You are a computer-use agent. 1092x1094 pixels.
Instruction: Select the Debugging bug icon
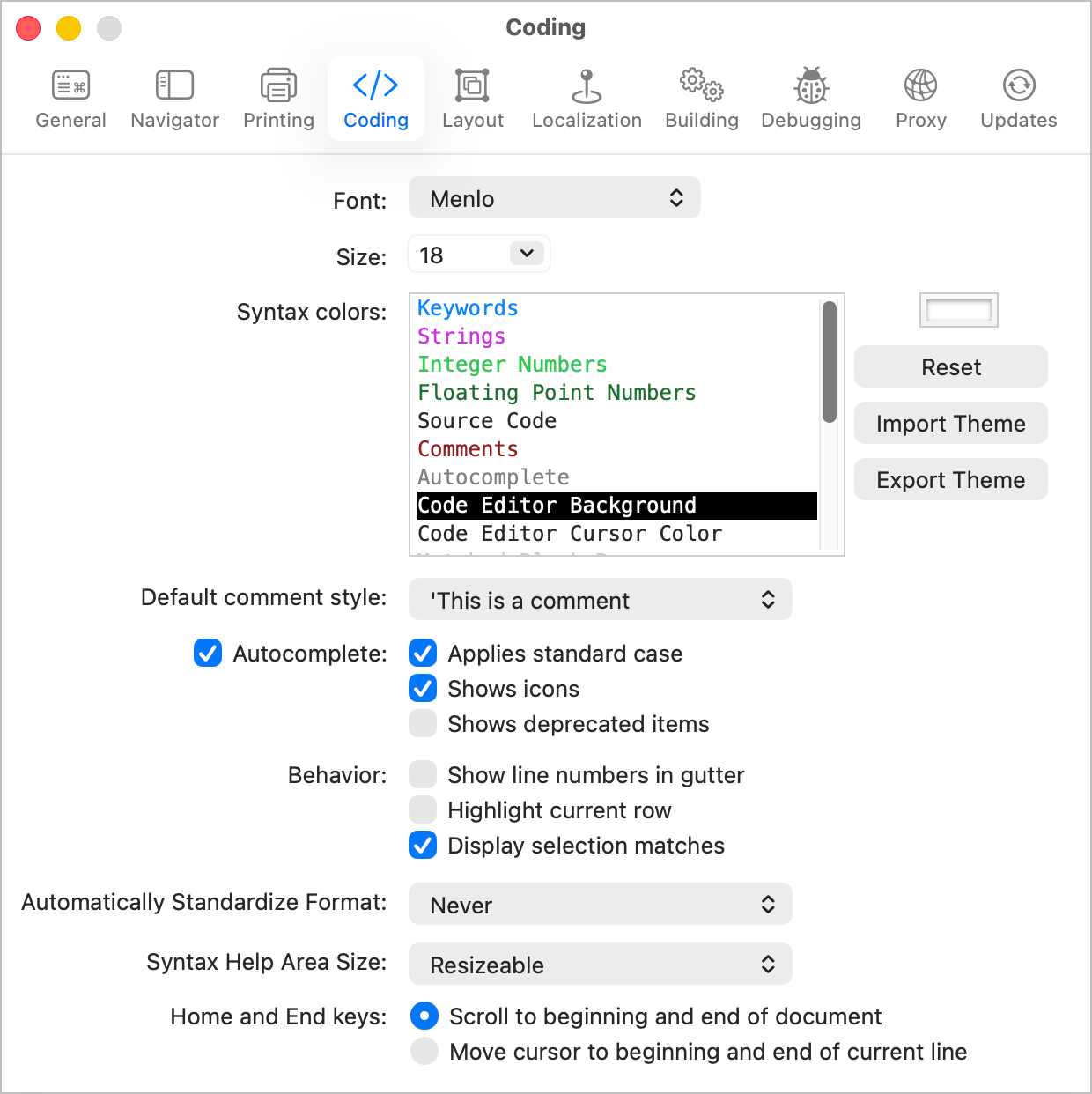(810, 97)
